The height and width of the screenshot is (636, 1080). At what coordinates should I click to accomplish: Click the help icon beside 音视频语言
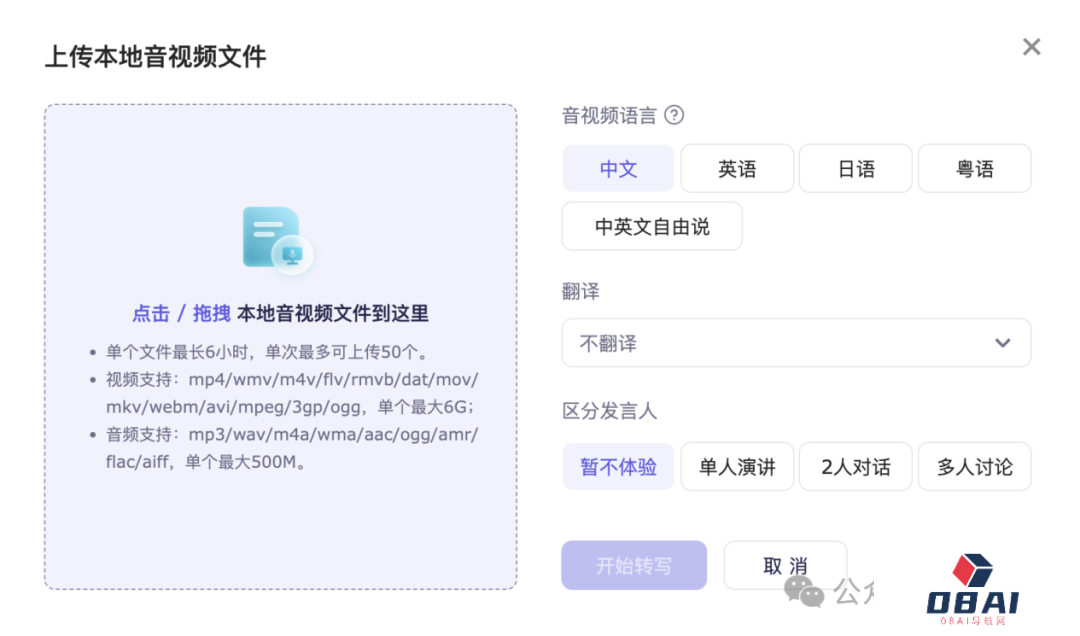point(674,115)
